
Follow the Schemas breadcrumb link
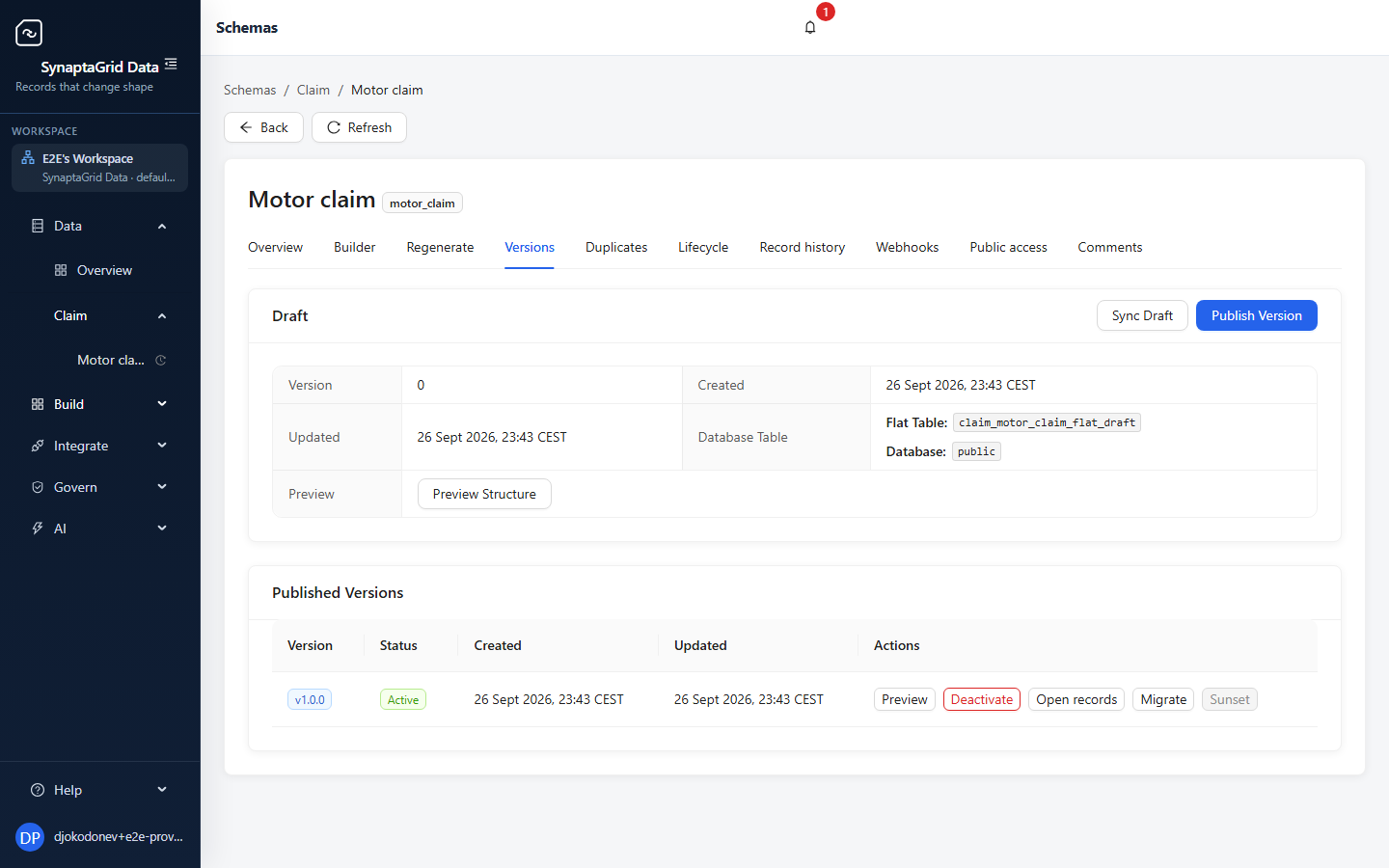[x=250, y=90]
